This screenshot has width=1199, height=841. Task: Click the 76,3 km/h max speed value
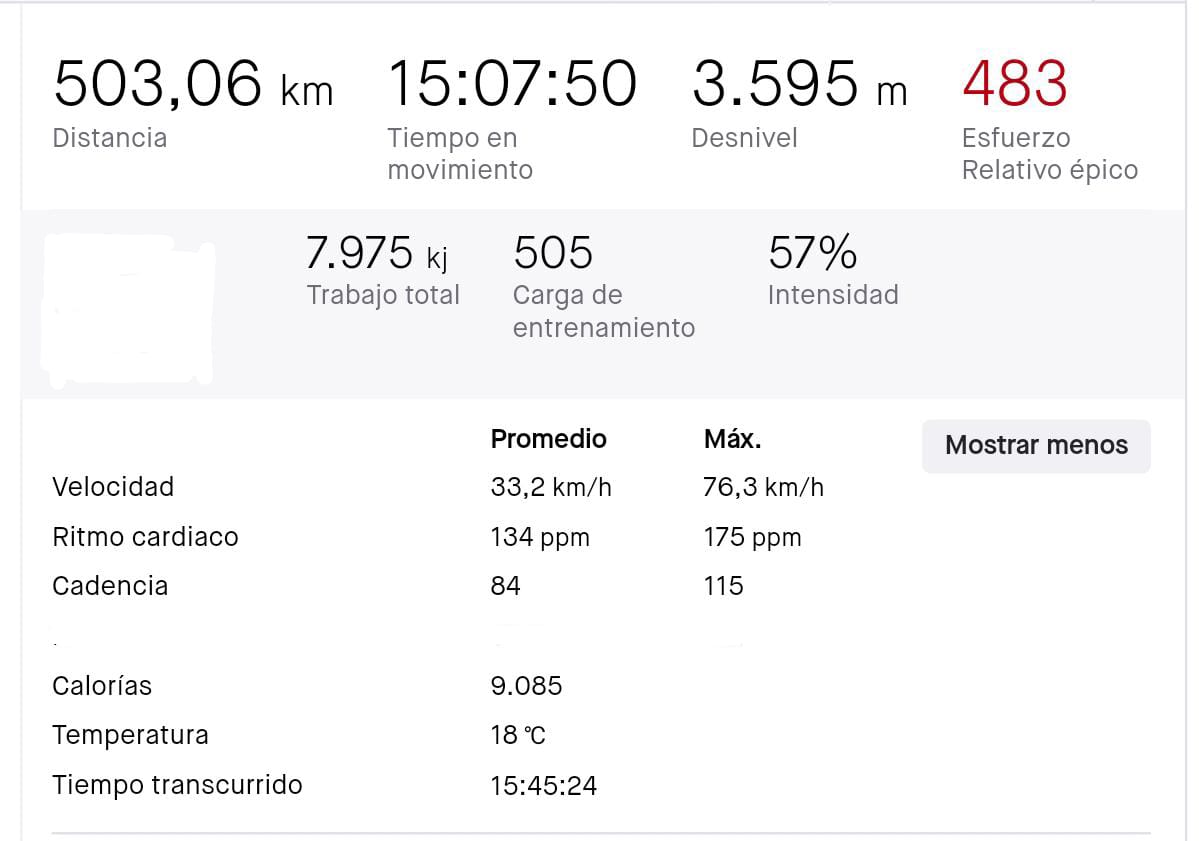(x=764, y=487)
